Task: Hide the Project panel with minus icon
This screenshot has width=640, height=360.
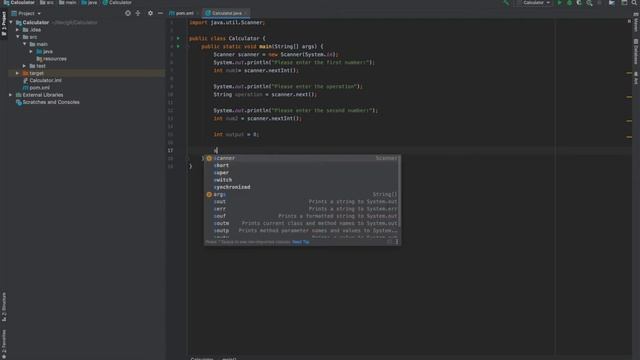Action: [x=160, y=13]
